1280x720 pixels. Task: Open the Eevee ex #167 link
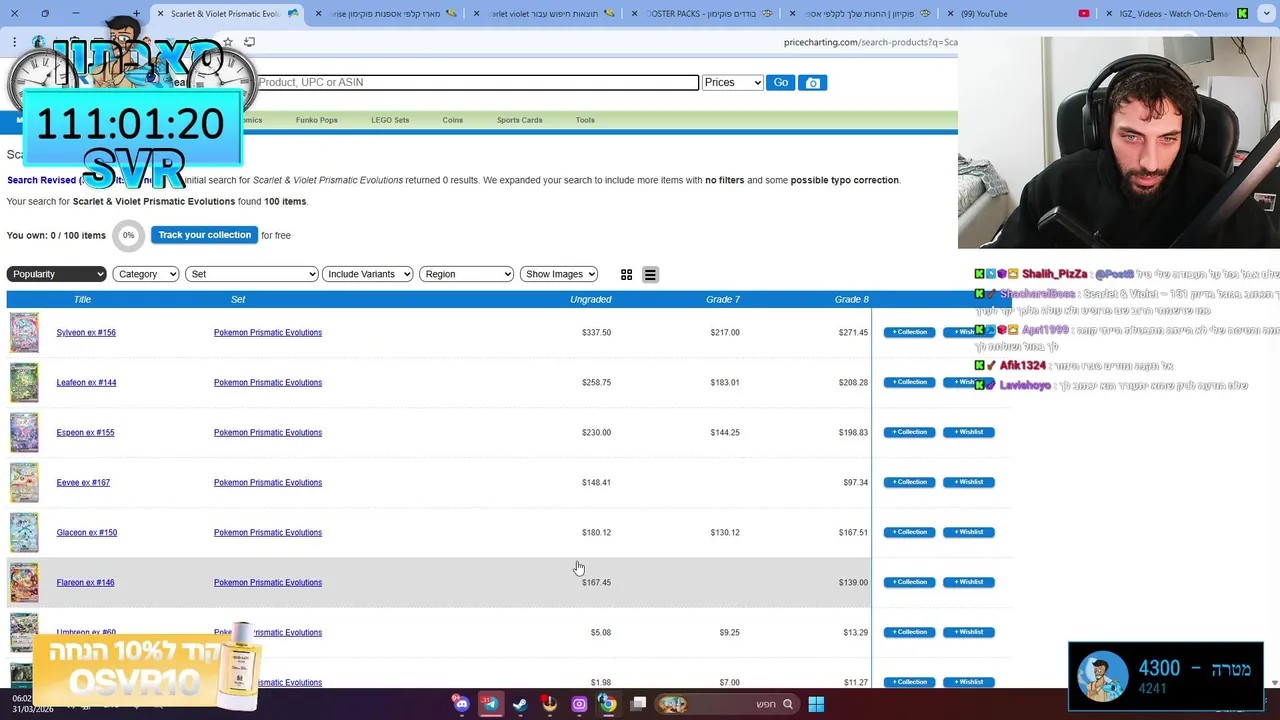pos(83,483)
